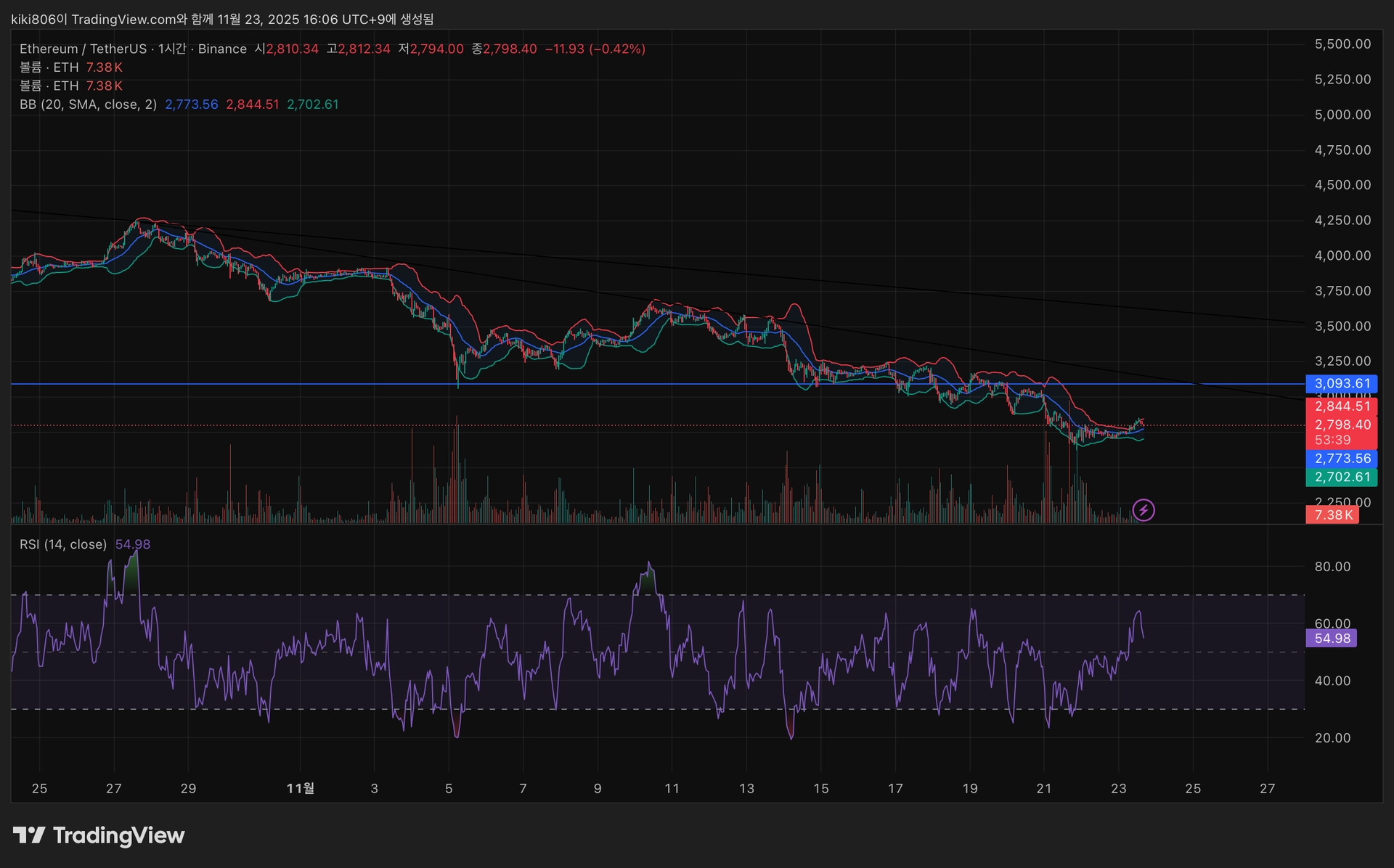This screenshot has height=868, width=1394.
Task: Select the RSI (14, close) indicator legend
Action: [x=63, y=544]
